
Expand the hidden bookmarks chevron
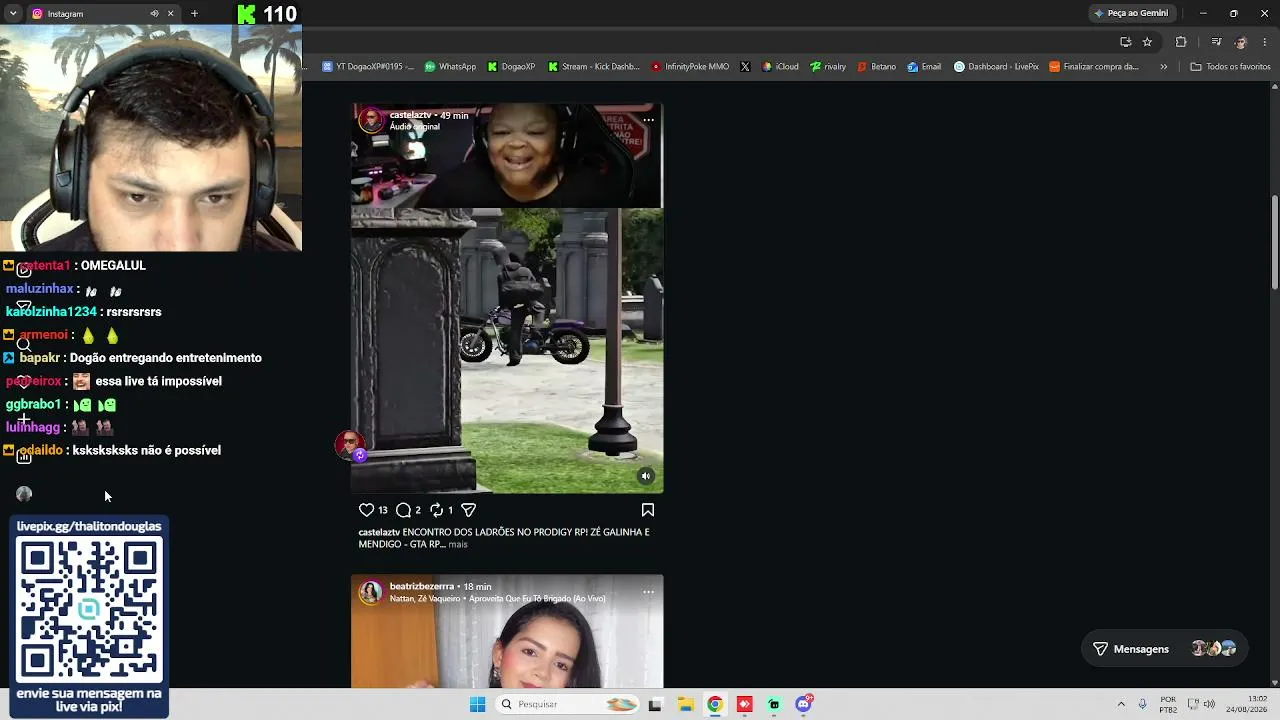(x=1163, y=67)
